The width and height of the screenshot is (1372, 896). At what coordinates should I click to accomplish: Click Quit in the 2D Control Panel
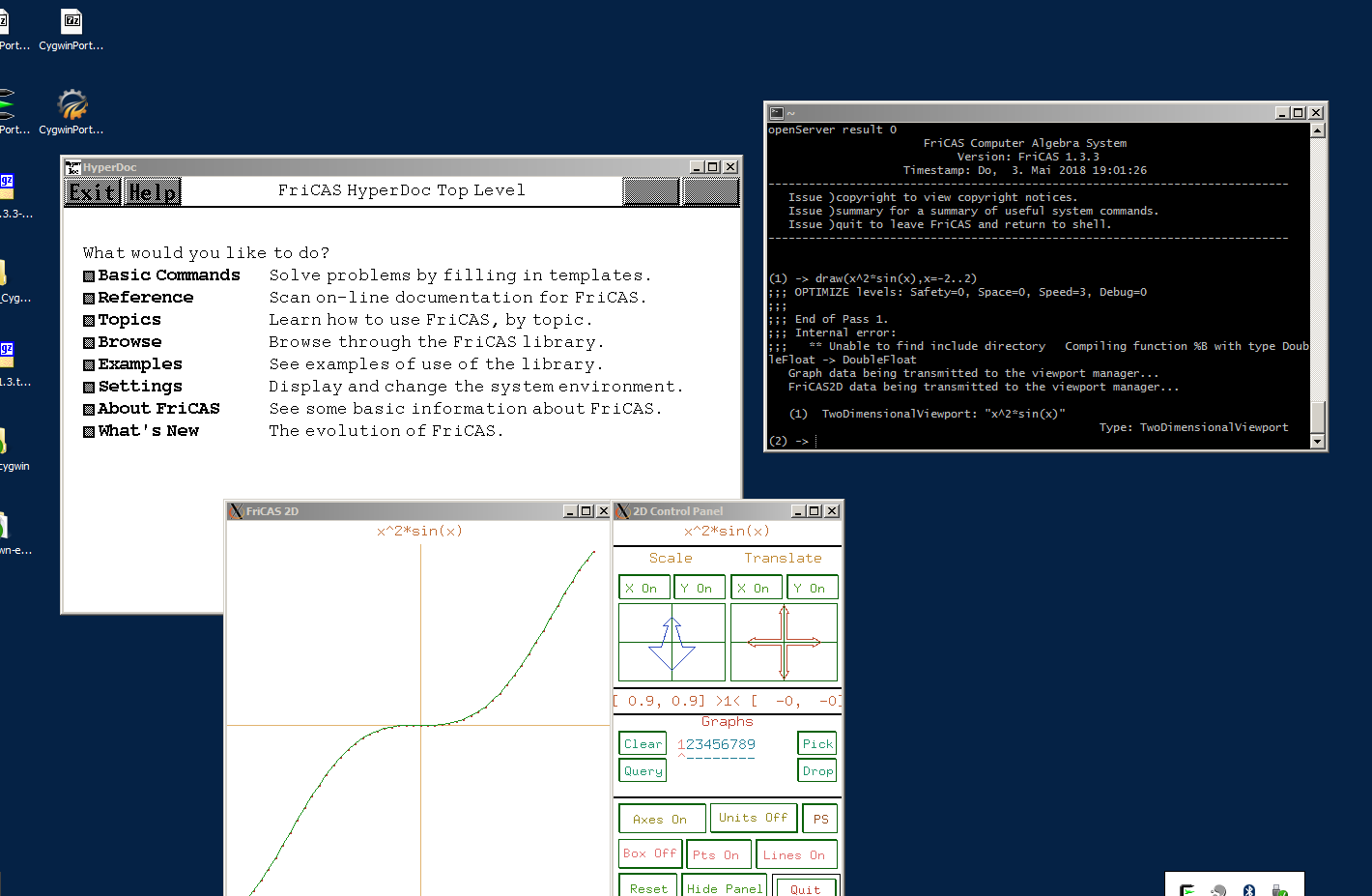point(806,886)
